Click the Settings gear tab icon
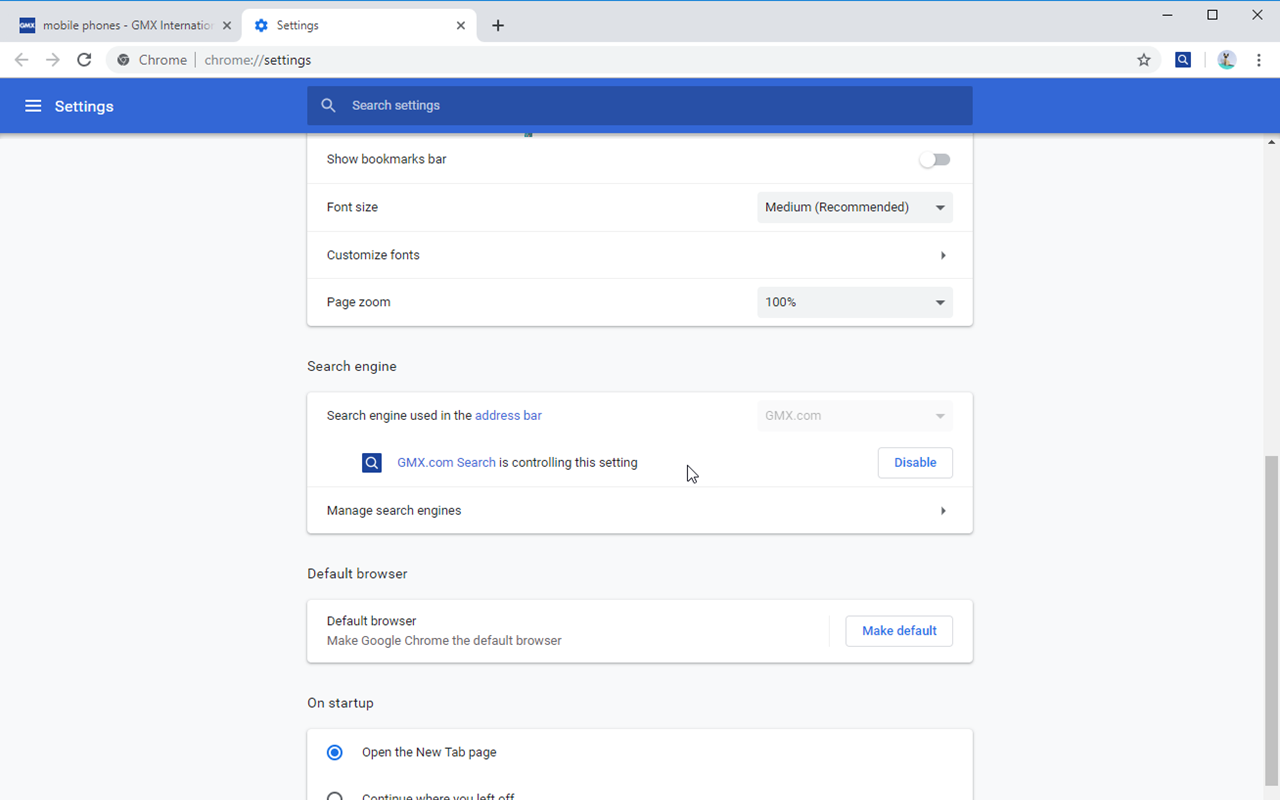The height and width of the screenshot is (800, 1280). (x=262, y=25)
